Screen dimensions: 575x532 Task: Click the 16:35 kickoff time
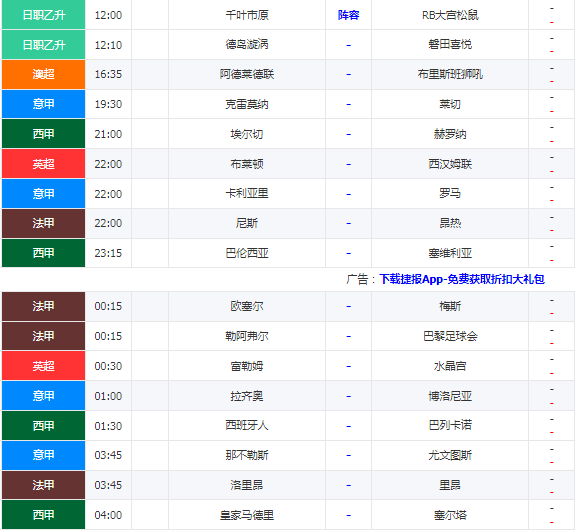pyautogui.click(x=108, y=74)
